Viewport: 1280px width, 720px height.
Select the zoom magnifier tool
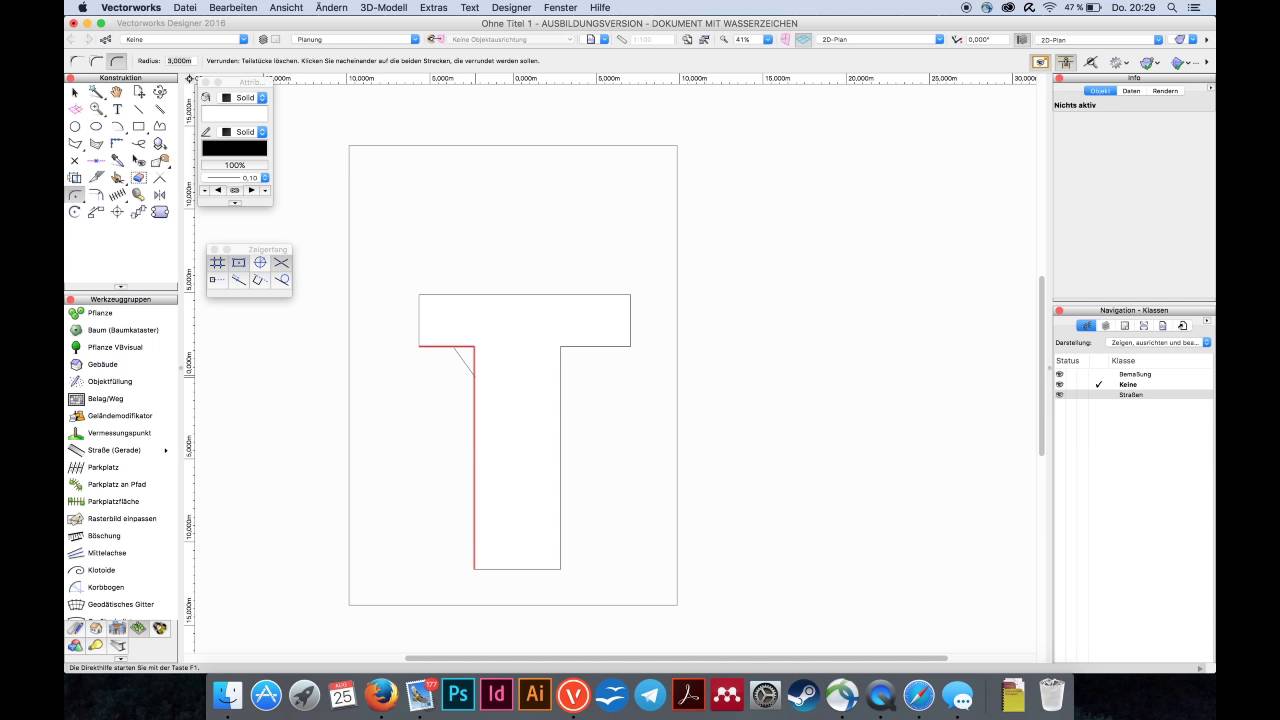[x=96, y=109]
